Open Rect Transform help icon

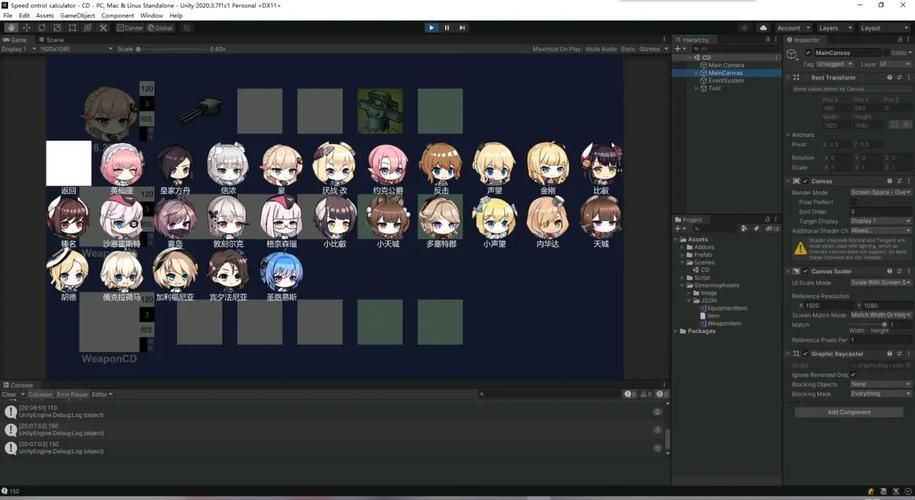point(890,77)
